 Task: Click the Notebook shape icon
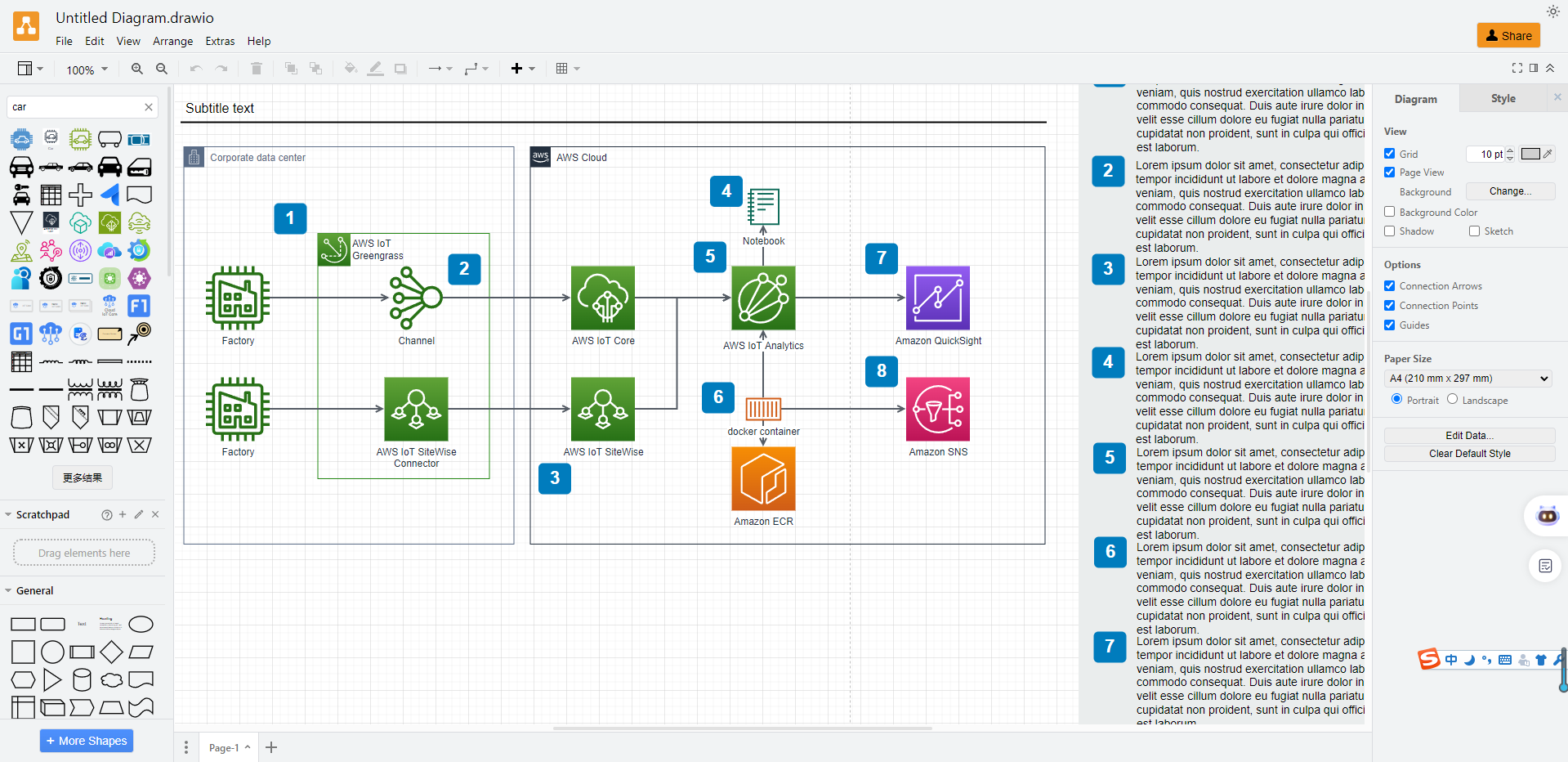pos(763,207)
